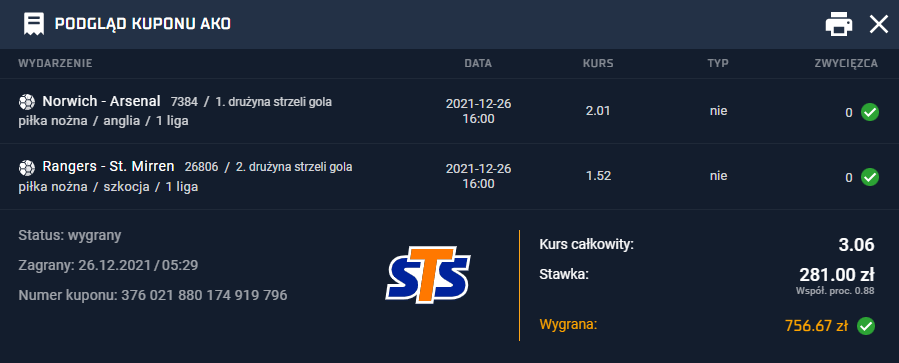899x363 pixels.
Task: Click the Kurs column header
Action: (x=598, y=64)
